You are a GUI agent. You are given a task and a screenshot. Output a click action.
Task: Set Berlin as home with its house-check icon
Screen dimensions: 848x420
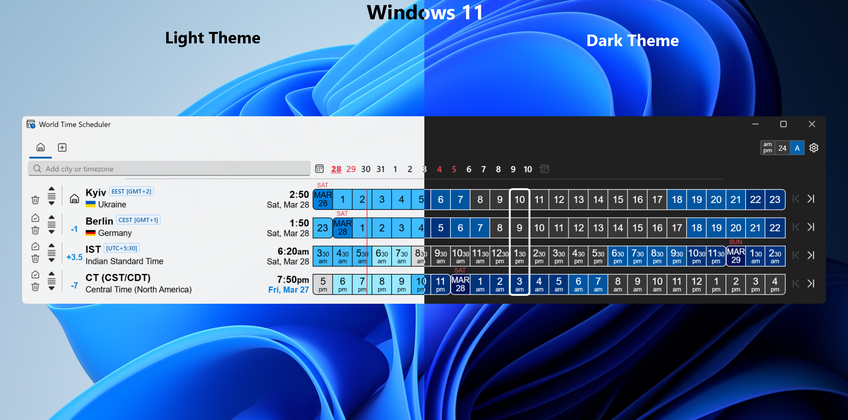click(x=35, y=218)
